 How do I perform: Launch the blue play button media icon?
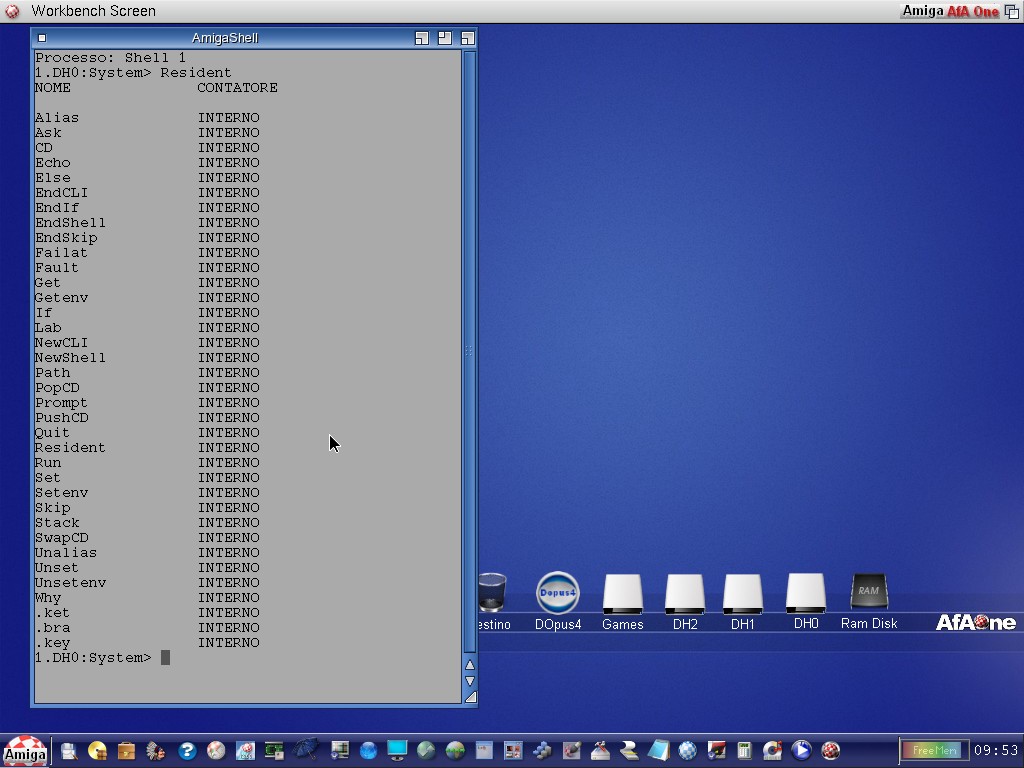point(801,750)
